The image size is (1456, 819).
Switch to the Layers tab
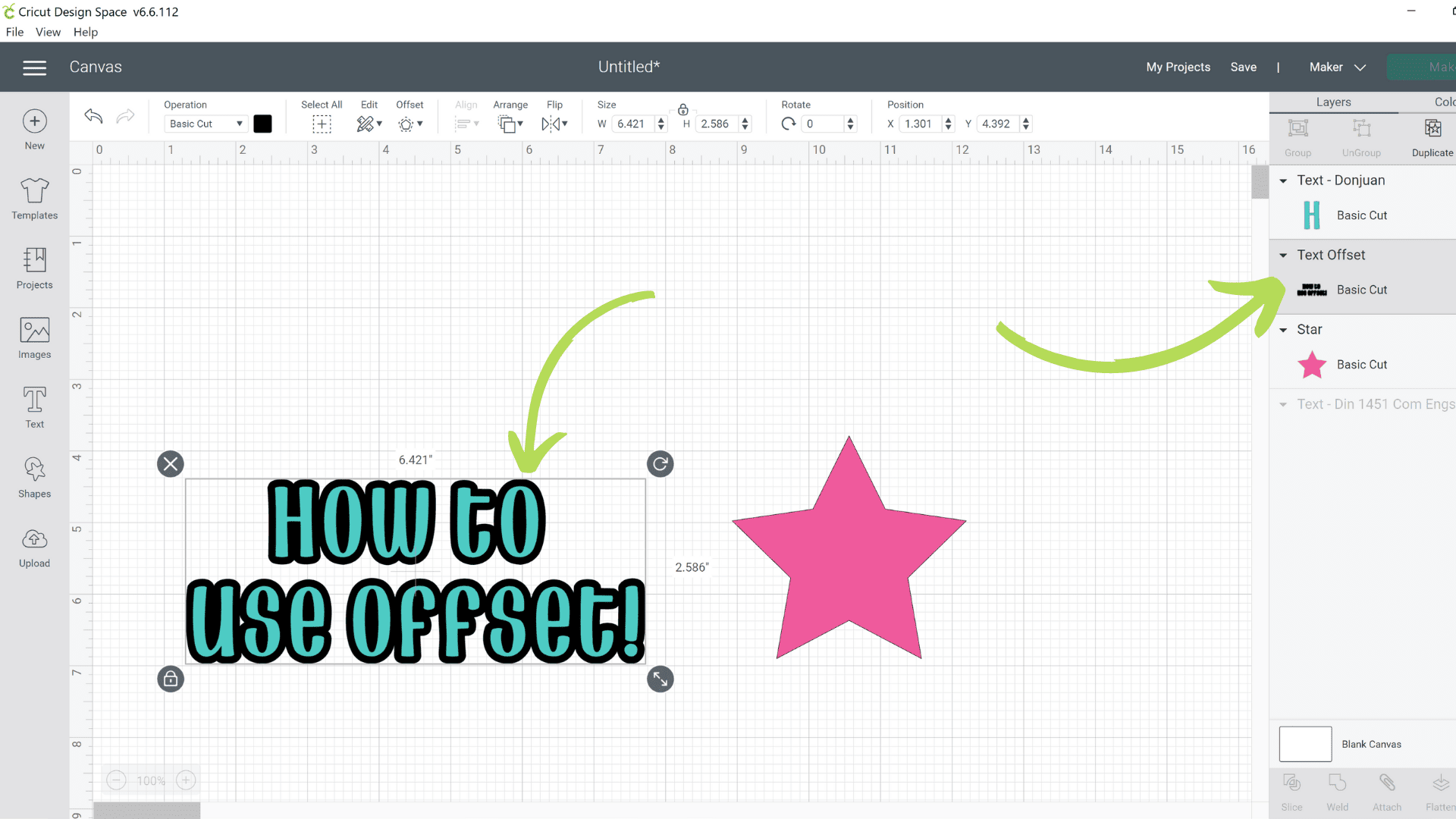pyautogui.click(x=1333, y=102)
